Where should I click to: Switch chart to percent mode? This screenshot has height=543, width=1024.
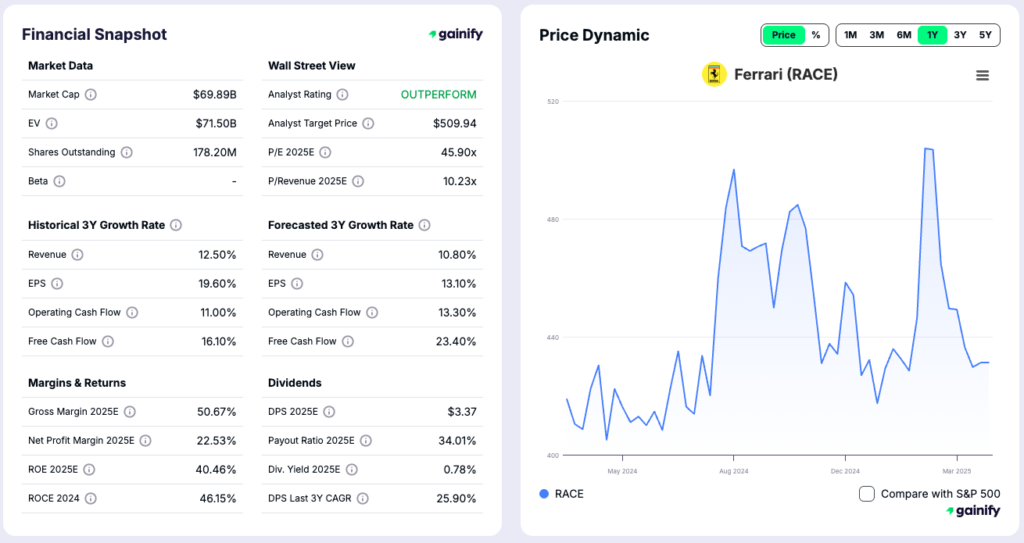[x=816, y=35]
